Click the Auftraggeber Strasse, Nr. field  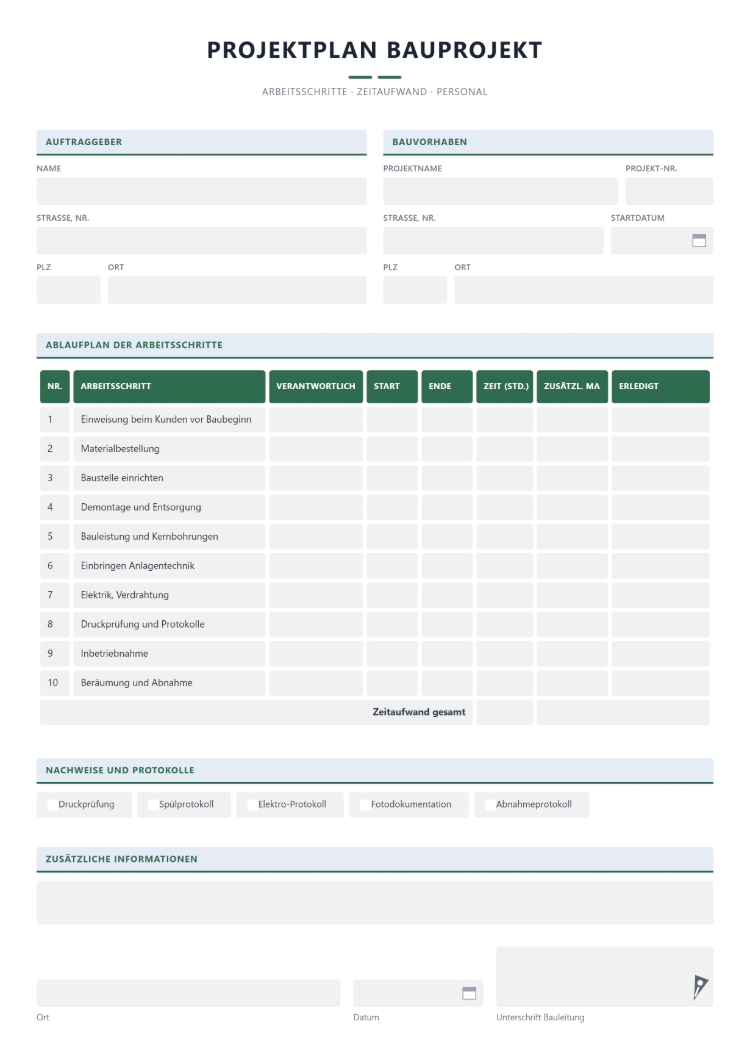pos(202,241)
